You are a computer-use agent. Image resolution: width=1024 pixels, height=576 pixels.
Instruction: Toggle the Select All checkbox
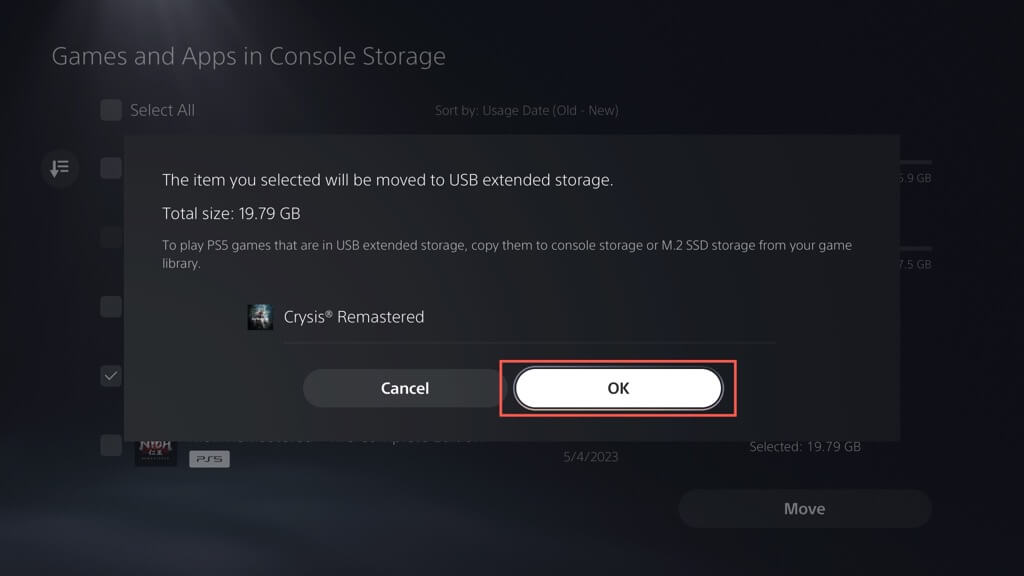(x=111, y=110)
